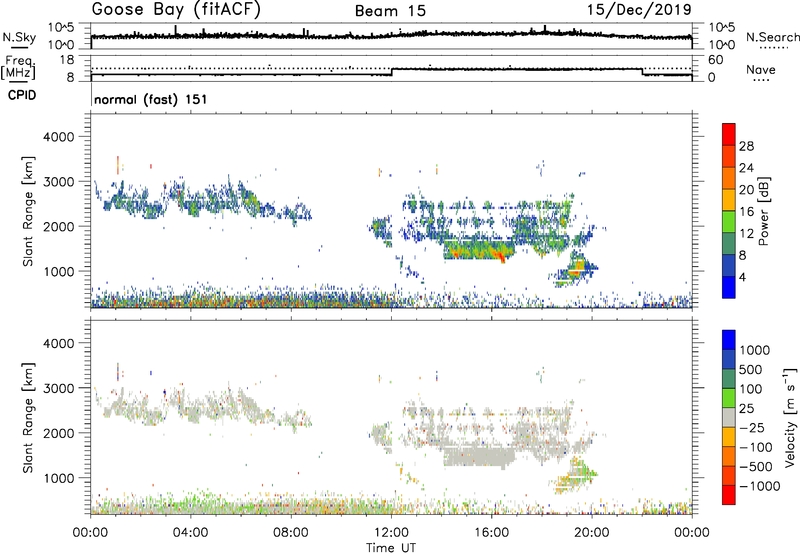Click the "Time UT" axis label
The image size is (800, 554).
coord(391,548)
